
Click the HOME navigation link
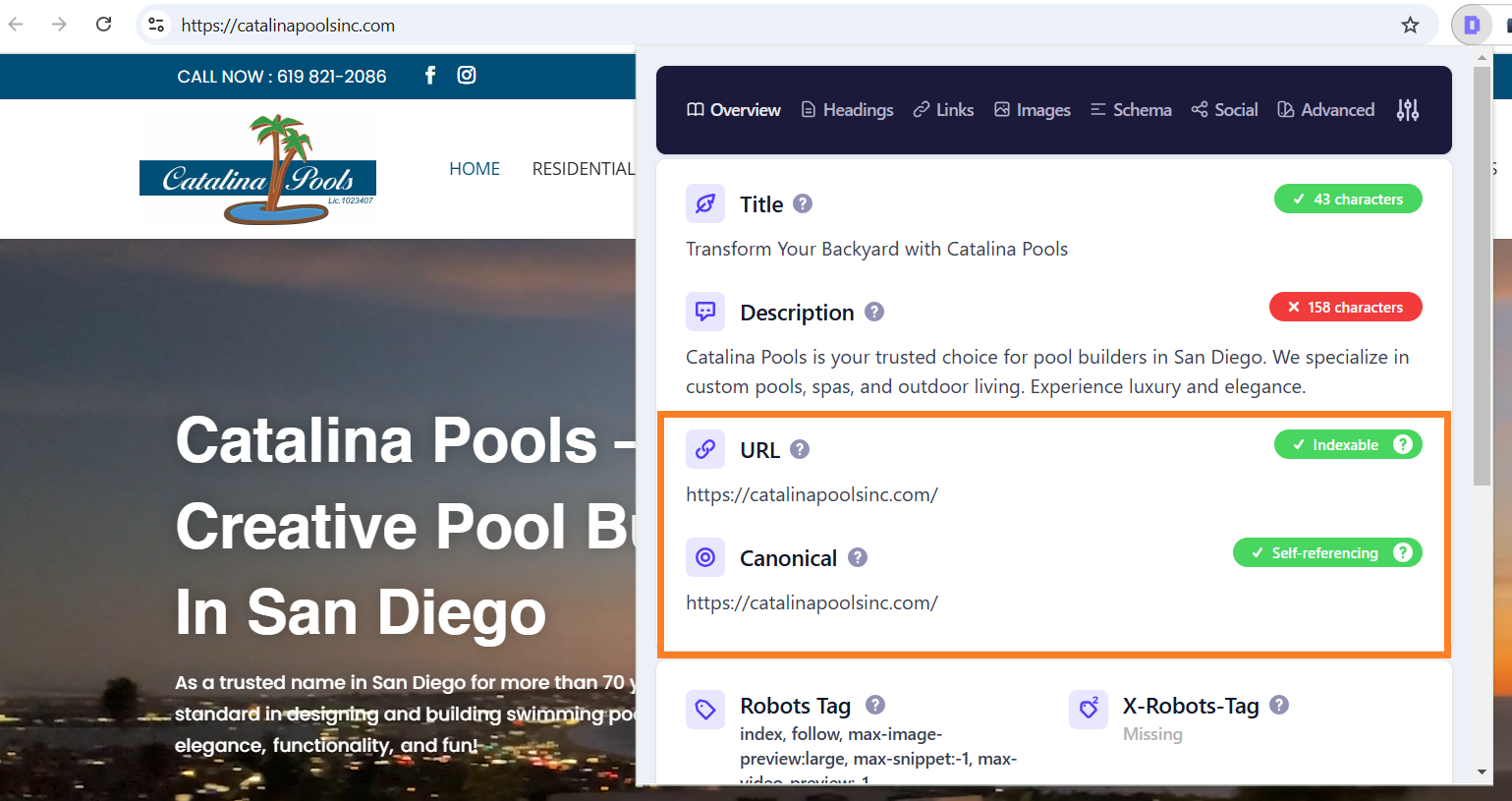(x=475, y=169)
